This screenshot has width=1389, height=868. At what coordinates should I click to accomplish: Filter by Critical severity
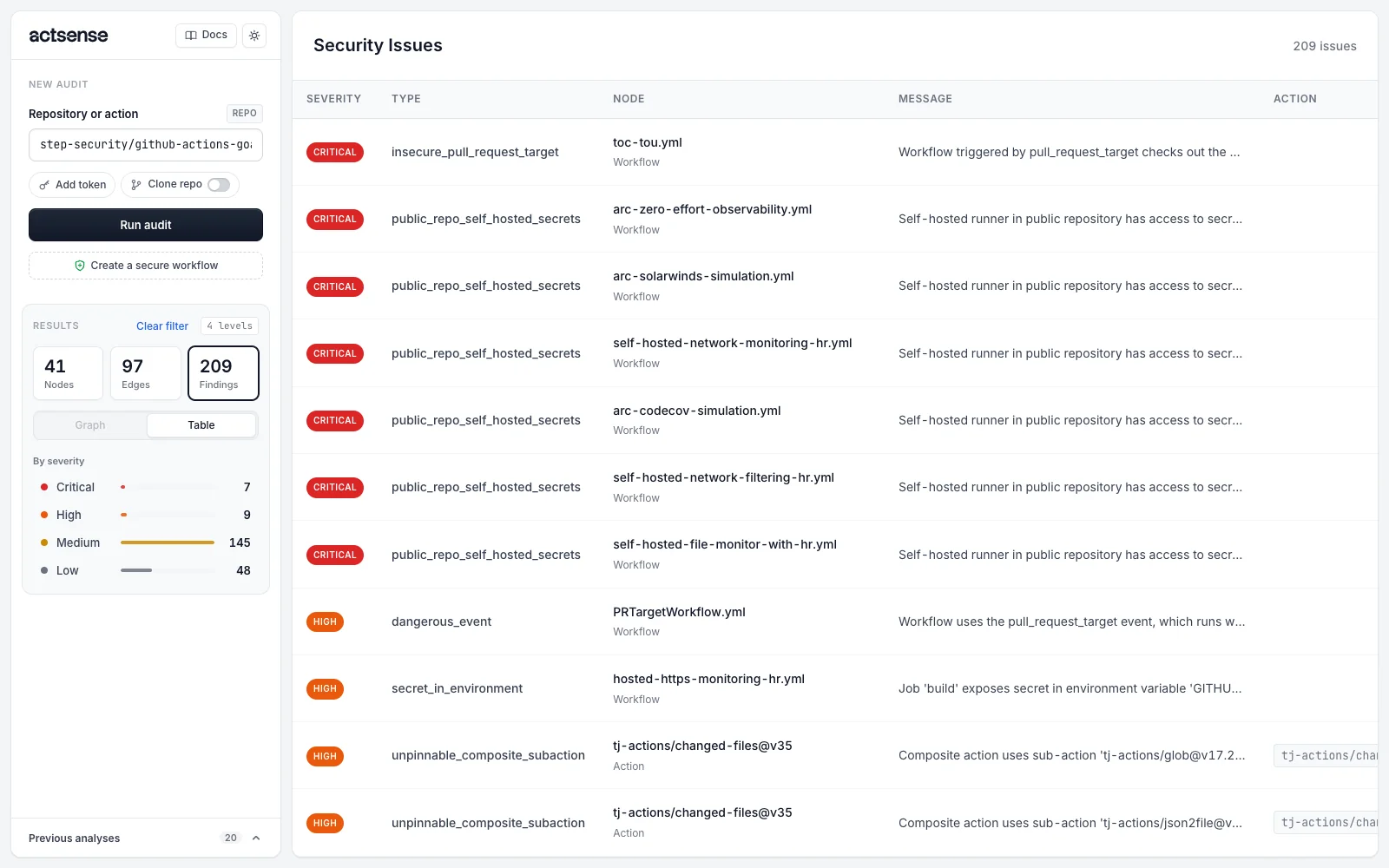tap(146, 487)
